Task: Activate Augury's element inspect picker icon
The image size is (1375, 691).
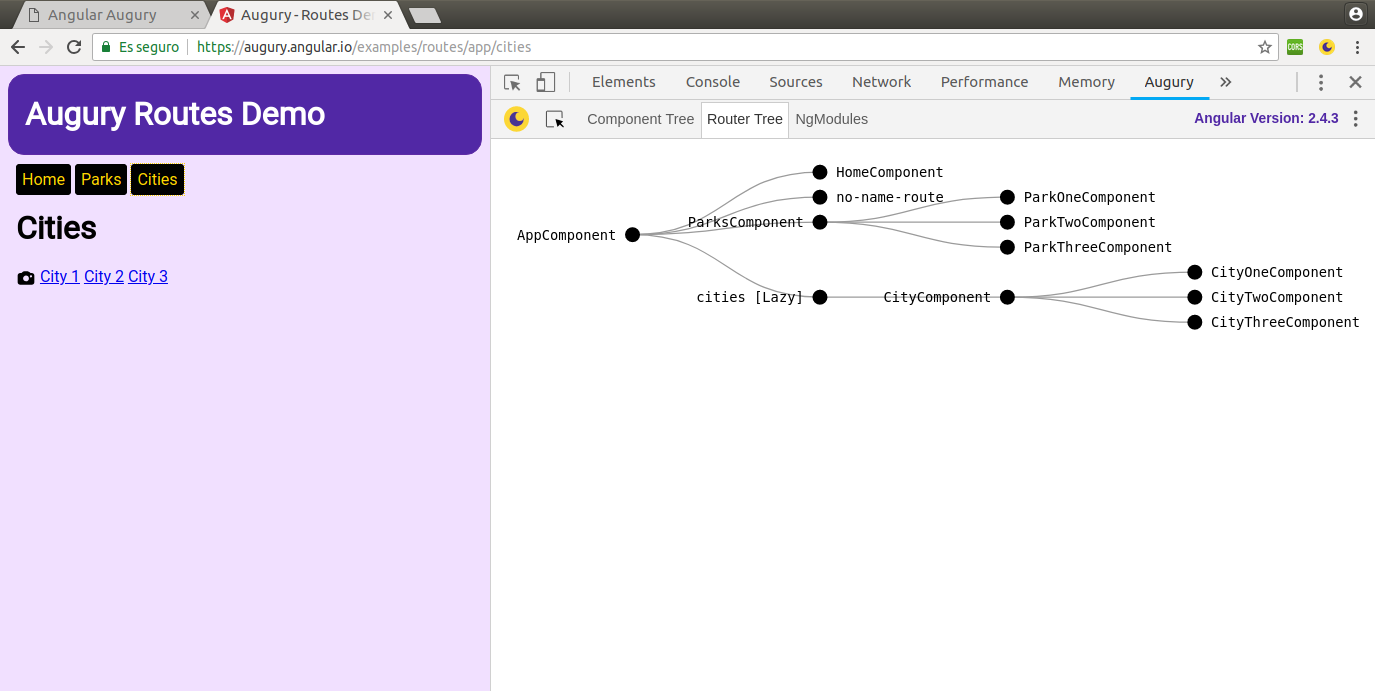Action: (x=555, y=119)
